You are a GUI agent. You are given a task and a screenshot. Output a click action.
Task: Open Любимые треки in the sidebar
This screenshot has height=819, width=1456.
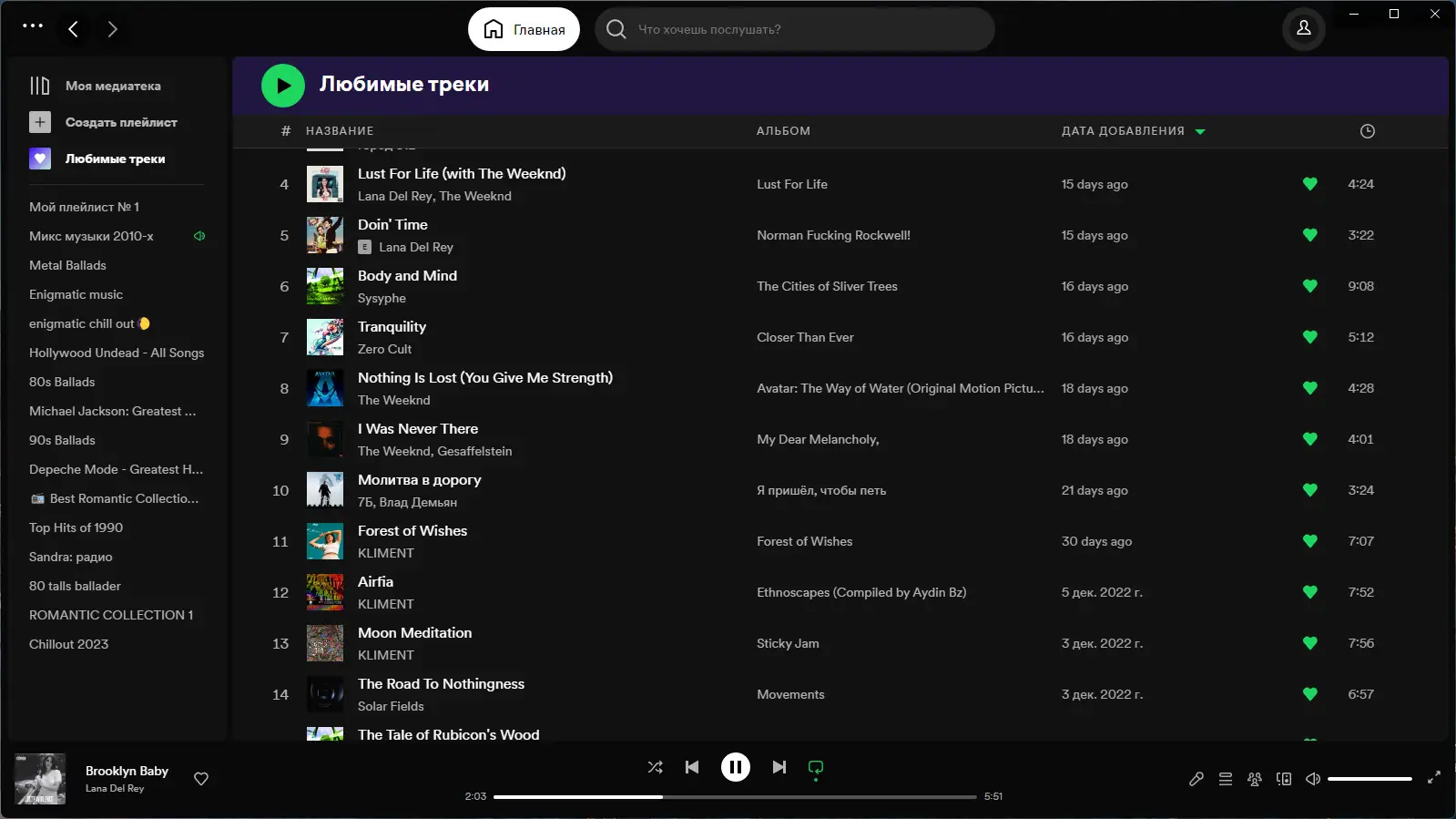coord(97,159)
